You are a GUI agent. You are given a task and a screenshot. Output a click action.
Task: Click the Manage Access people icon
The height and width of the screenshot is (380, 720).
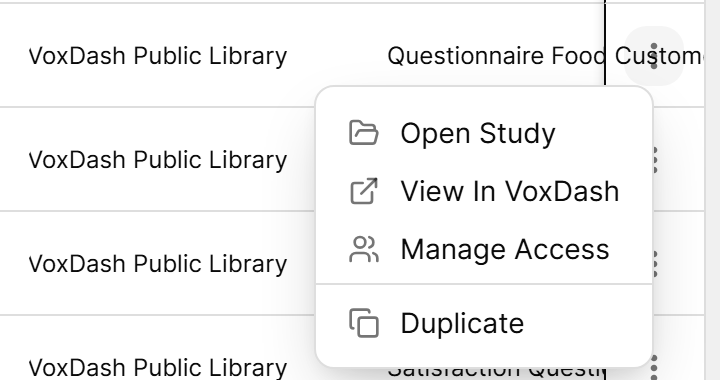(364, 249)
